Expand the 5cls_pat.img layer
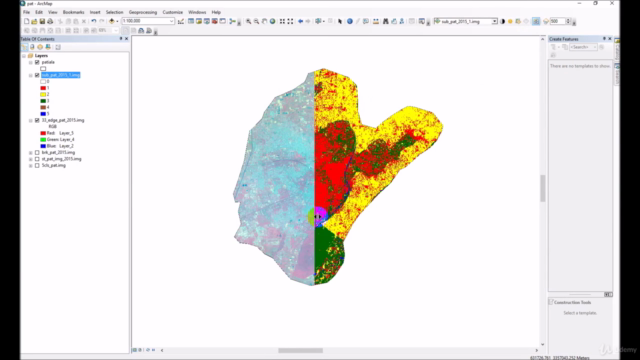640x360 pixels. coord(31,166)
